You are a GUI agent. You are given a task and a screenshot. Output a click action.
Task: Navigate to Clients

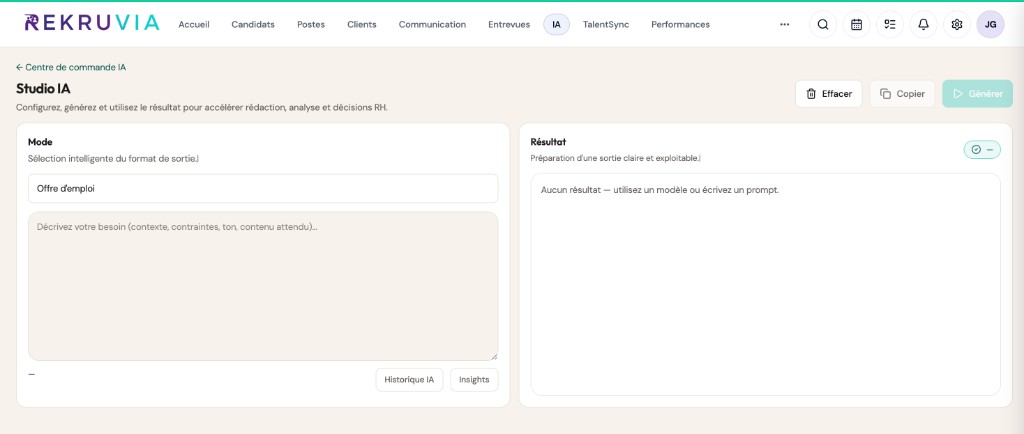pos(362,25)
